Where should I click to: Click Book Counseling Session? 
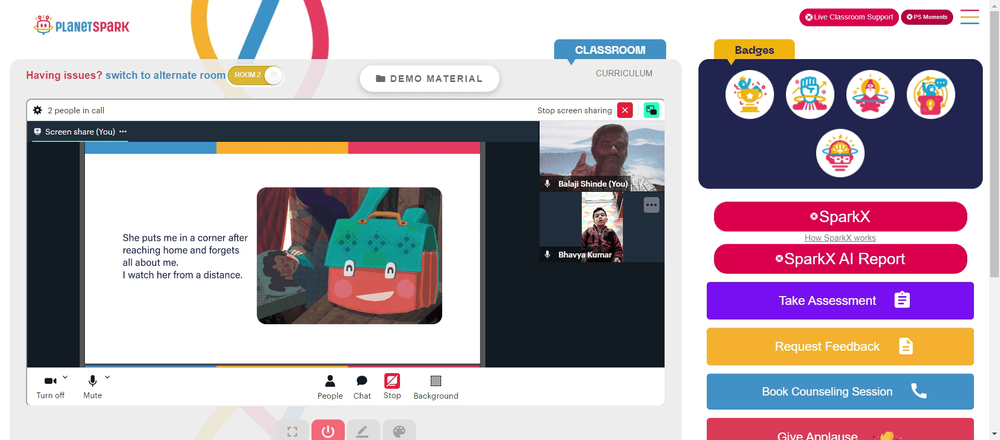(x=840, y=392)
